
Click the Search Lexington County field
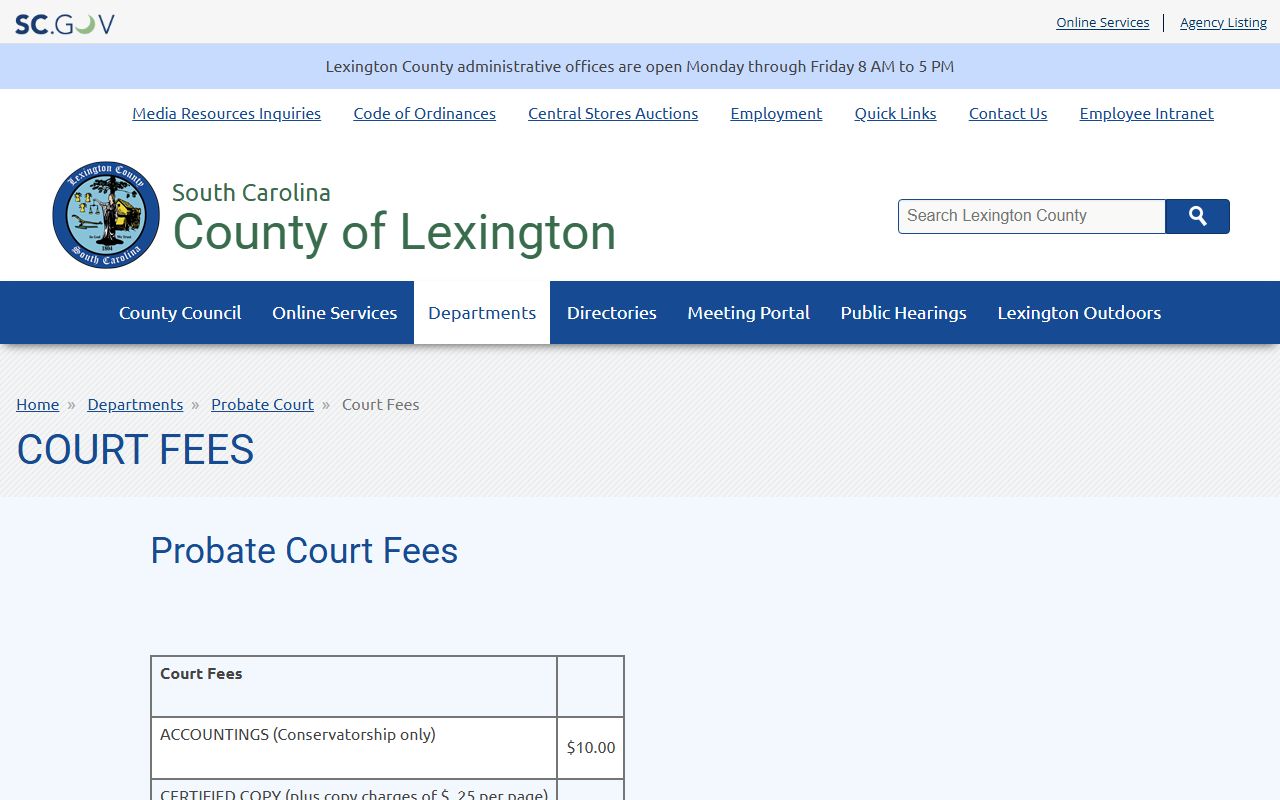1032,216
